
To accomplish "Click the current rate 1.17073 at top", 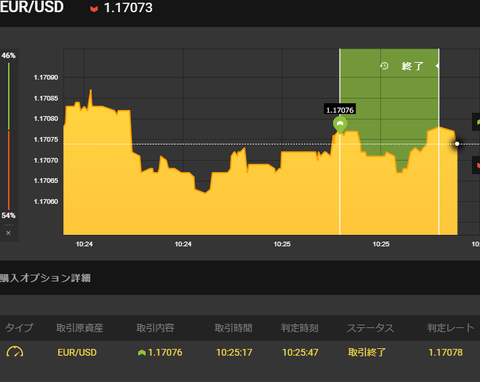I will click(128, 8).
